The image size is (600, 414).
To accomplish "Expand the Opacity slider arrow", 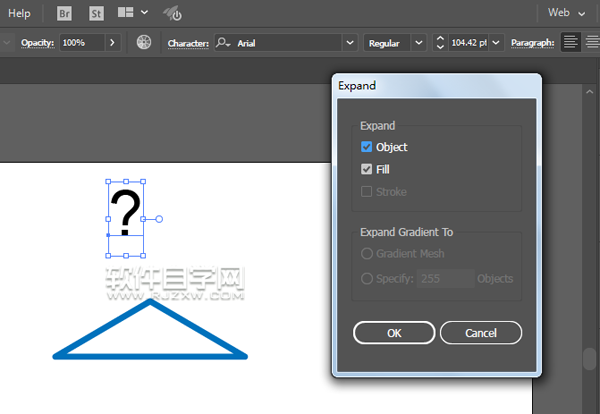I will [112, 43].
